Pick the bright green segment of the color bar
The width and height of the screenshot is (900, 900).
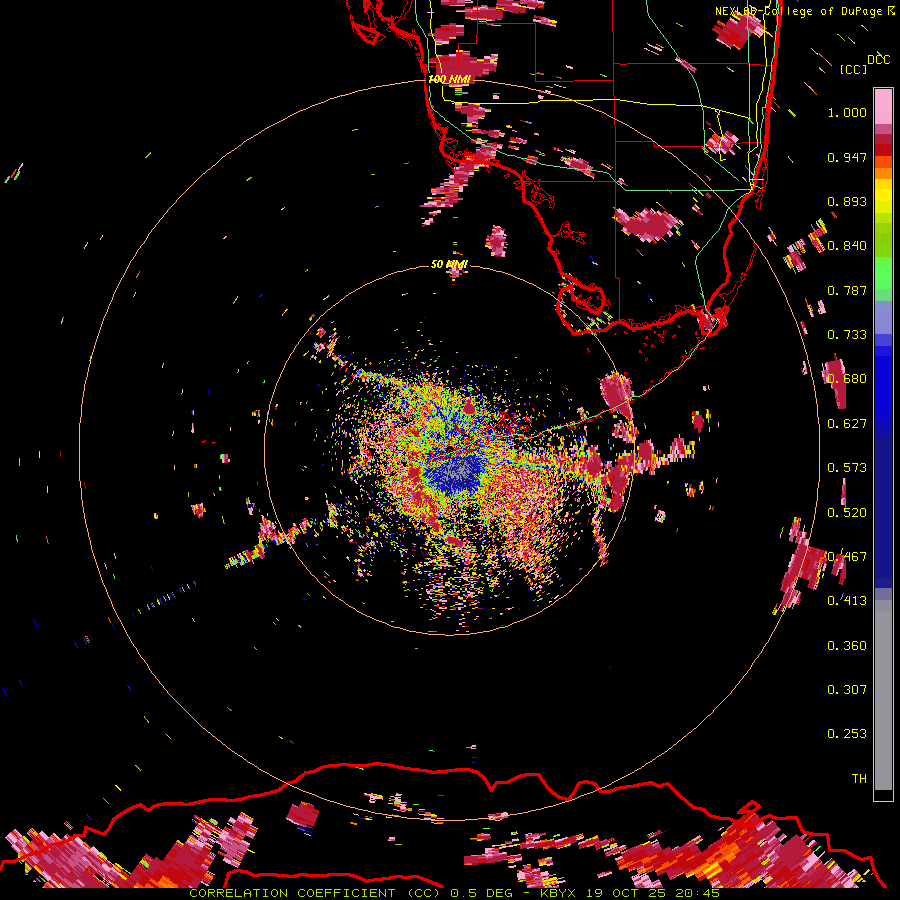pos(883,274)
